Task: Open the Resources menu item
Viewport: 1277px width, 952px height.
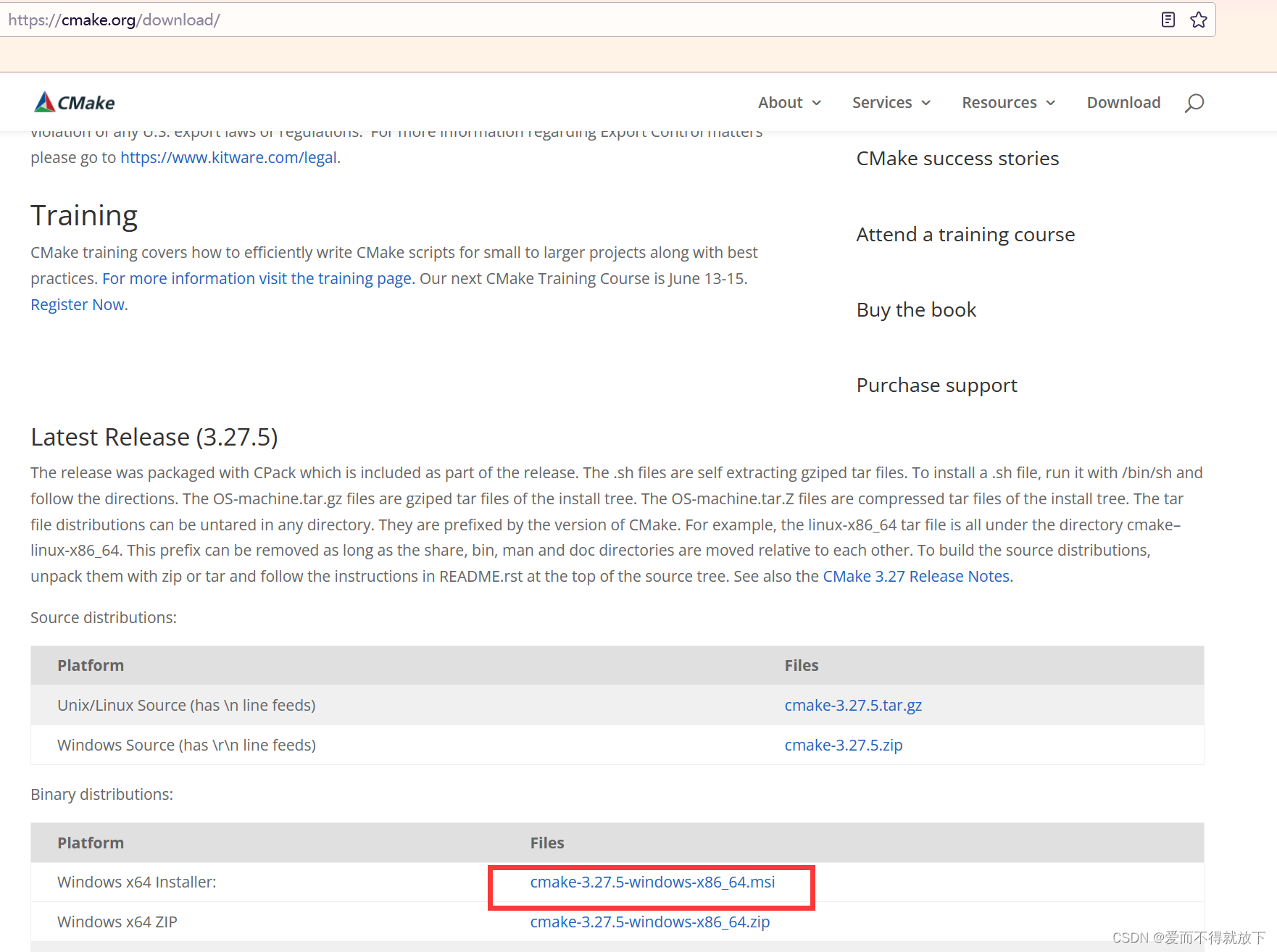Action: [x=999, y=102]
